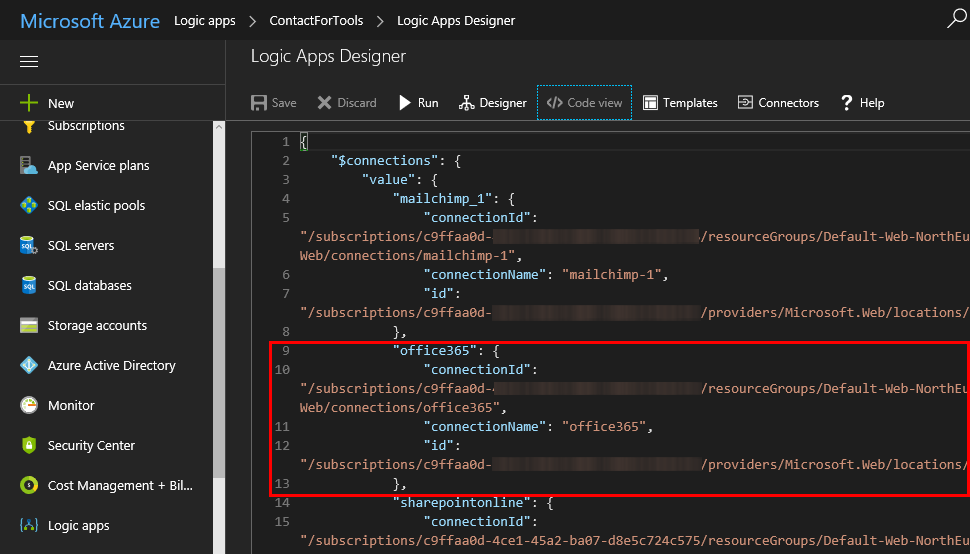970x554 pixels.
Task: Open Security Center in sidebar
Action: pos(91,445)
